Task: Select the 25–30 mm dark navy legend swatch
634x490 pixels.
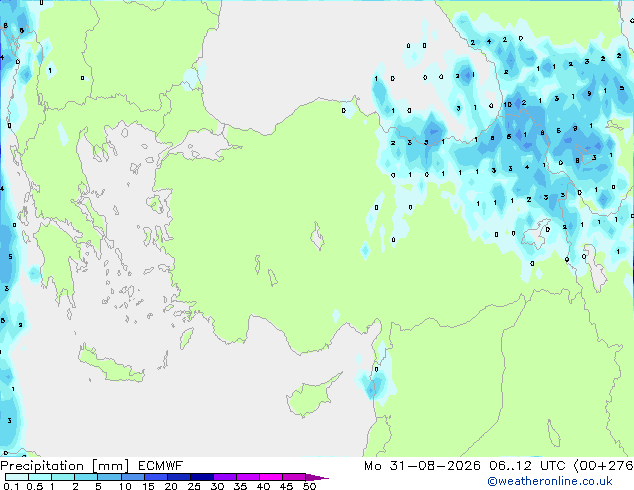Action: pos(202,477)
